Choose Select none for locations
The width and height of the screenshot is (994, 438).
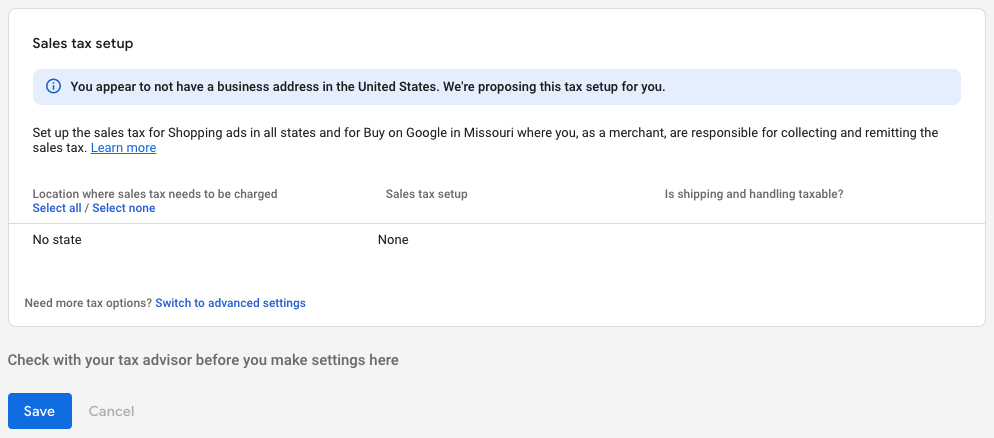click(x=124, y=208)
